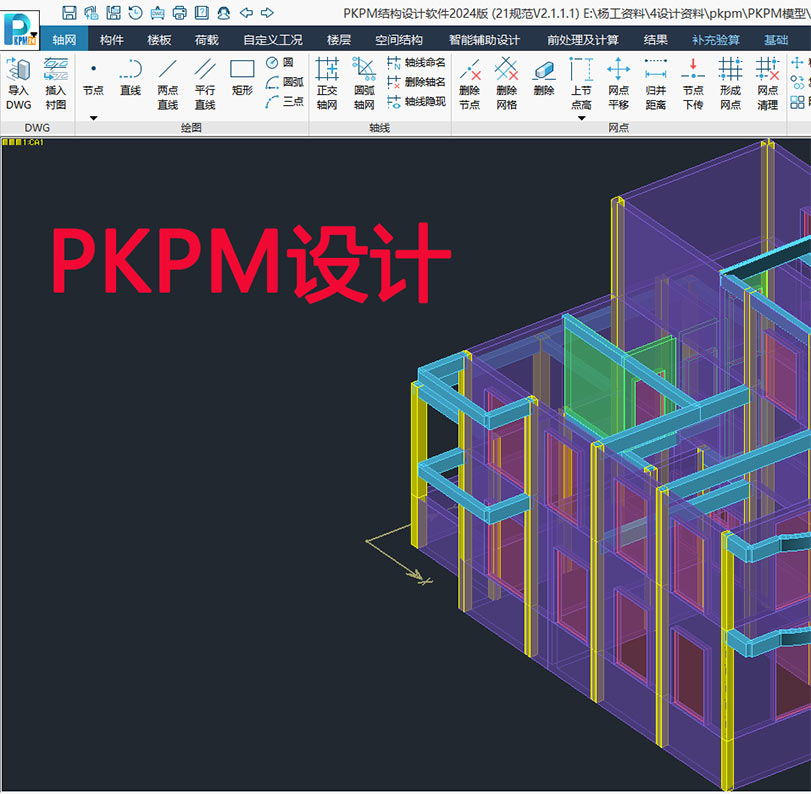Click the Save floppy-disk icon
Screen dimensions: 811x794
pyautogui.click(x=69, y=12)
